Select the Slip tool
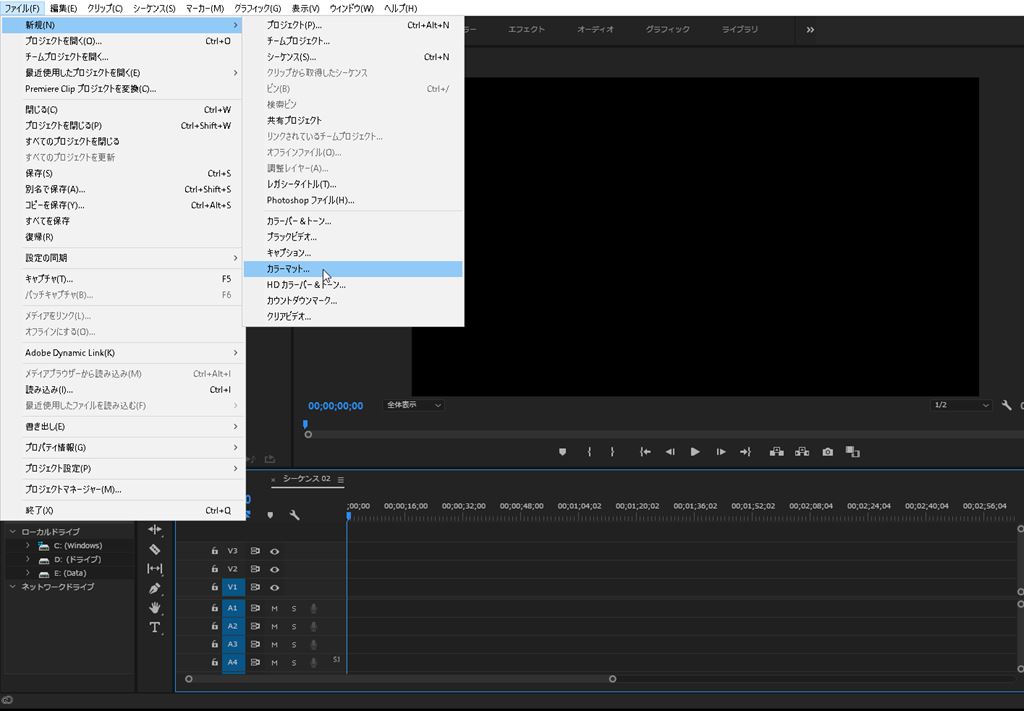The height and width of the screenshot is (711, 1024). tap(155, 569)
